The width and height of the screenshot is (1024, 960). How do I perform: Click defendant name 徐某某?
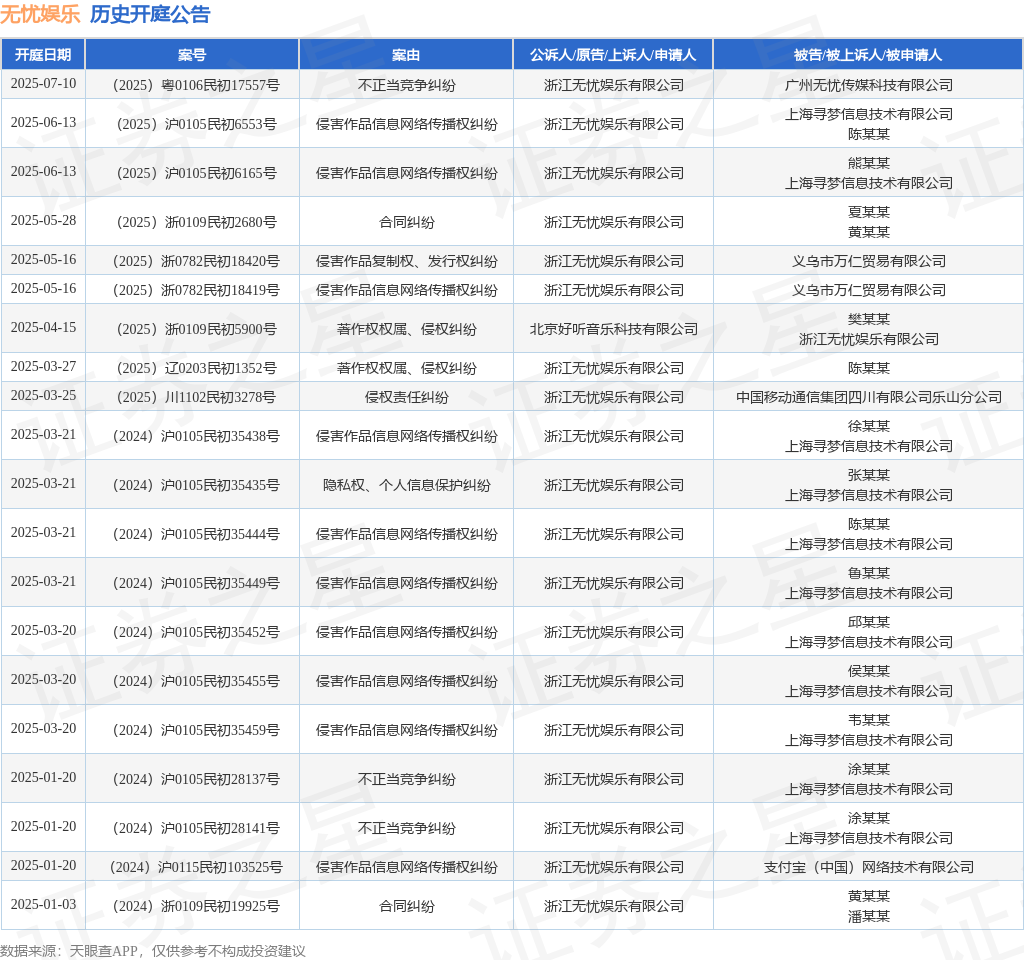pos(869,426)
